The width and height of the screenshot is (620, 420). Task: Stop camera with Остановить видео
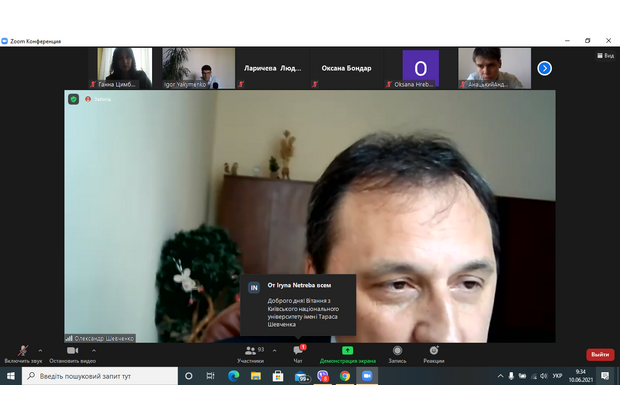click(72, 355)
